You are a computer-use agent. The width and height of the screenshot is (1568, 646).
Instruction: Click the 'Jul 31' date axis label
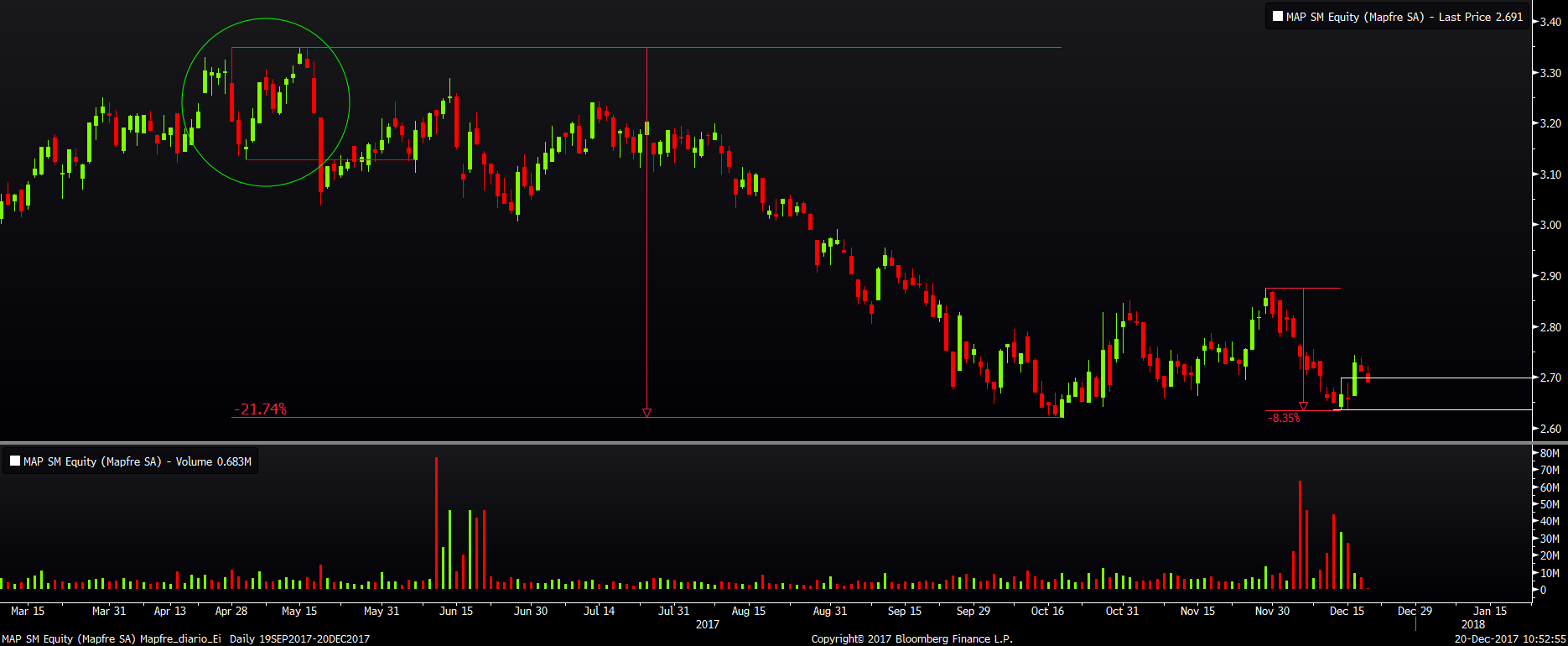coord(674,611)
